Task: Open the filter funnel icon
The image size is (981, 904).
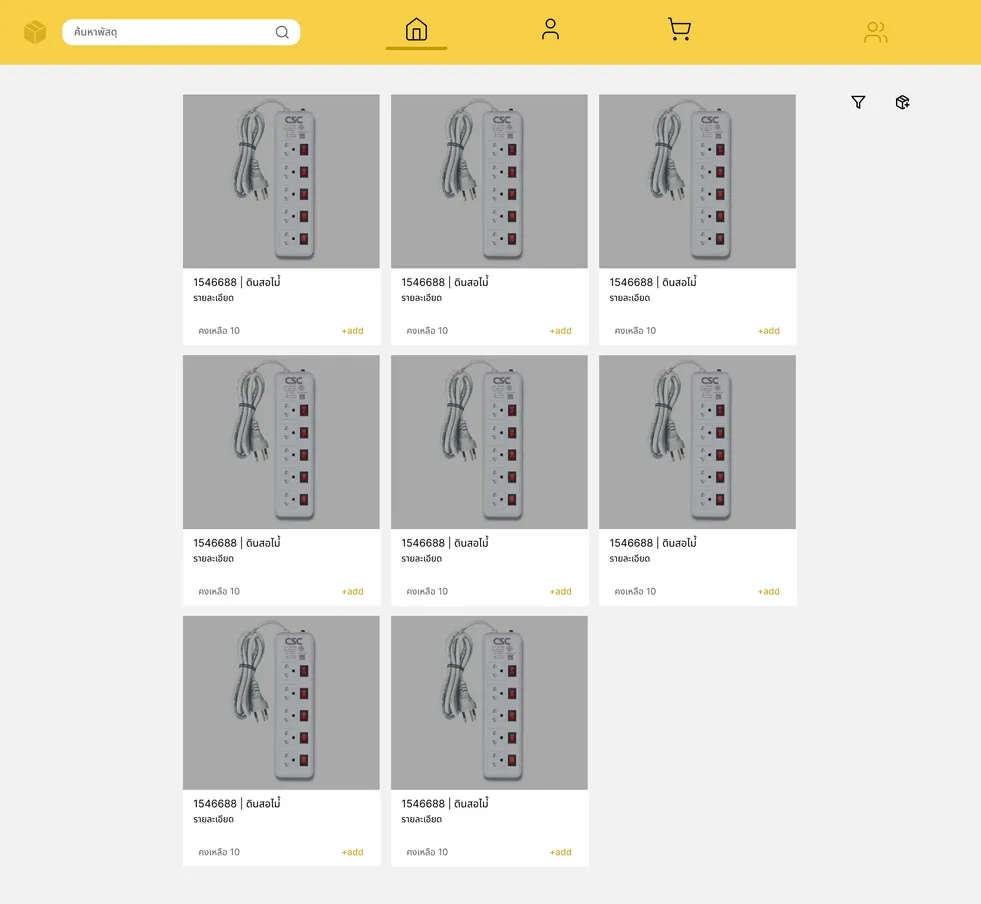Action: click(858, 102)
